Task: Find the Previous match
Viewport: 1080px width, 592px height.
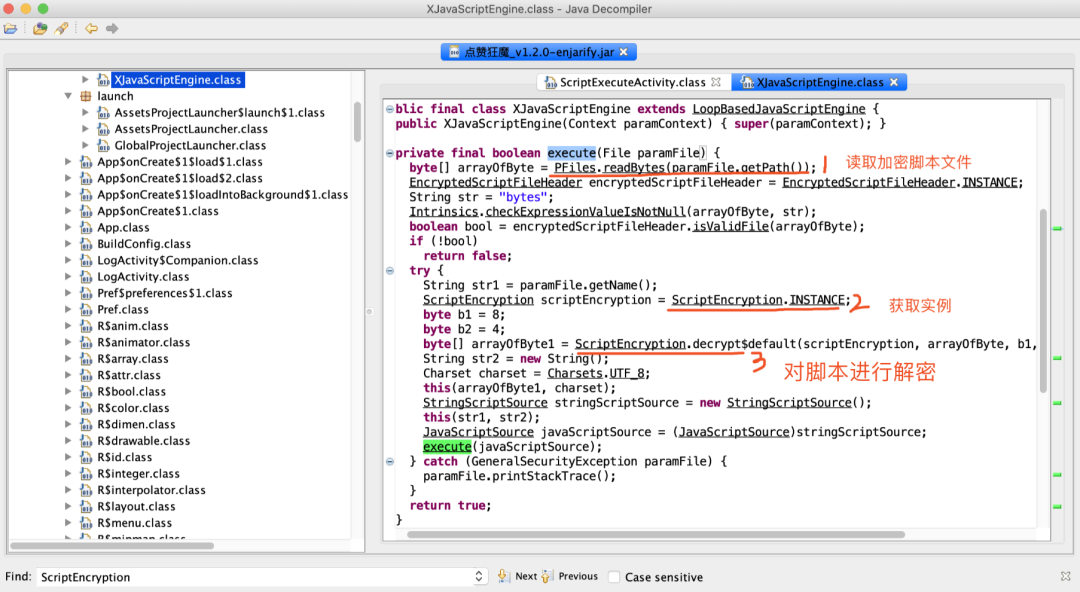Action: [x=570, y=576]
